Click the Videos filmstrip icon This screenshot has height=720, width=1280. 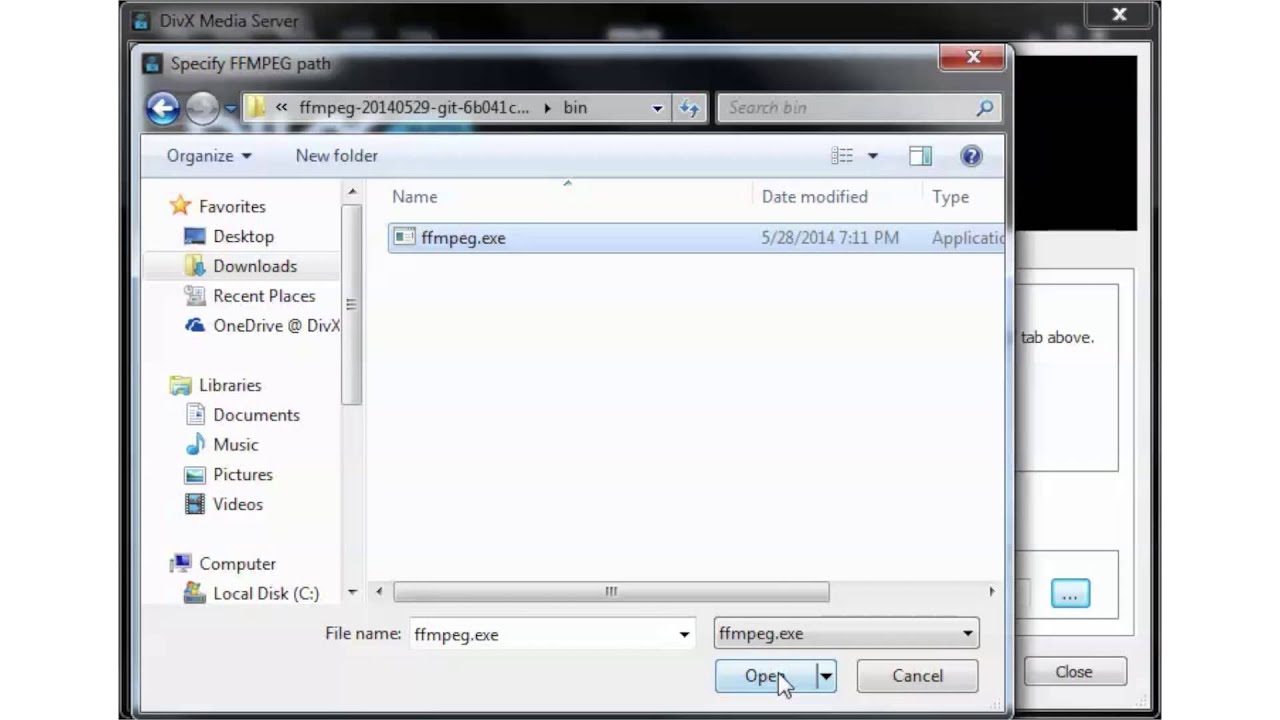(195, 504)
